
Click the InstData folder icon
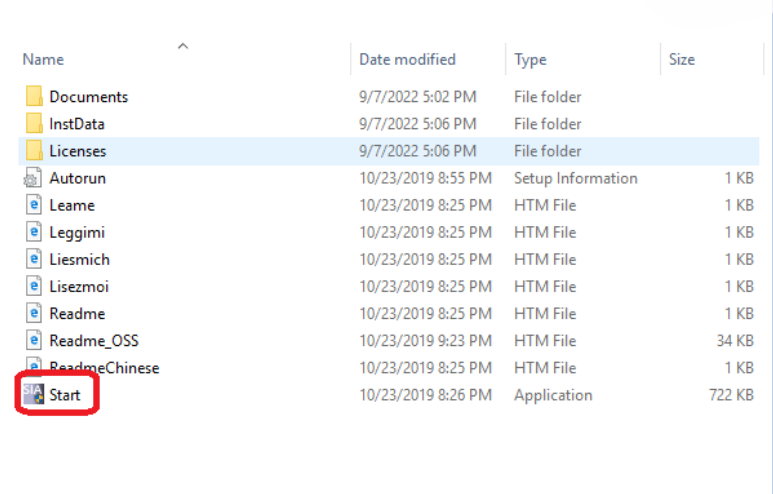point(34,124)
